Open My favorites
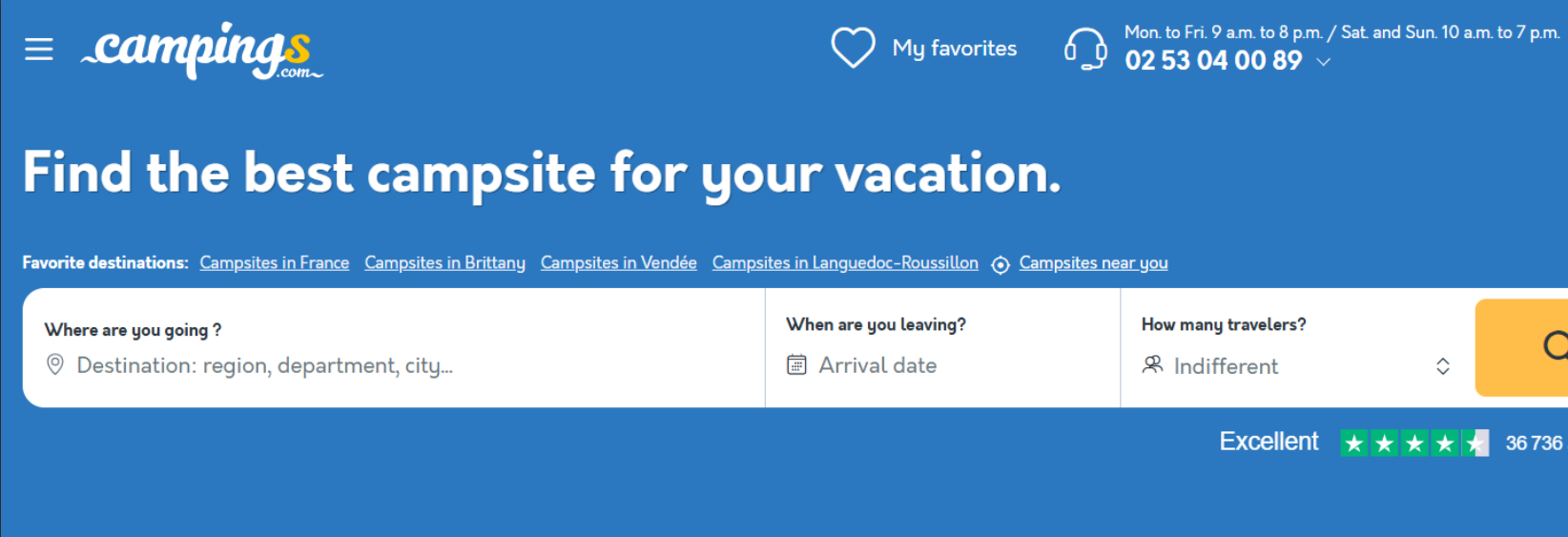This screenshot has height=537, width=1568. pos(955,49)
